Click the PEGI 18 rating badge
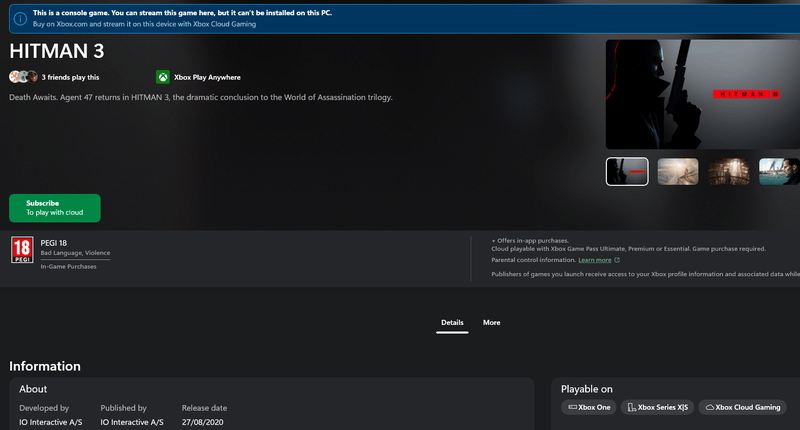The width and height of the screenshot is (800, 430). coord(22,249)
